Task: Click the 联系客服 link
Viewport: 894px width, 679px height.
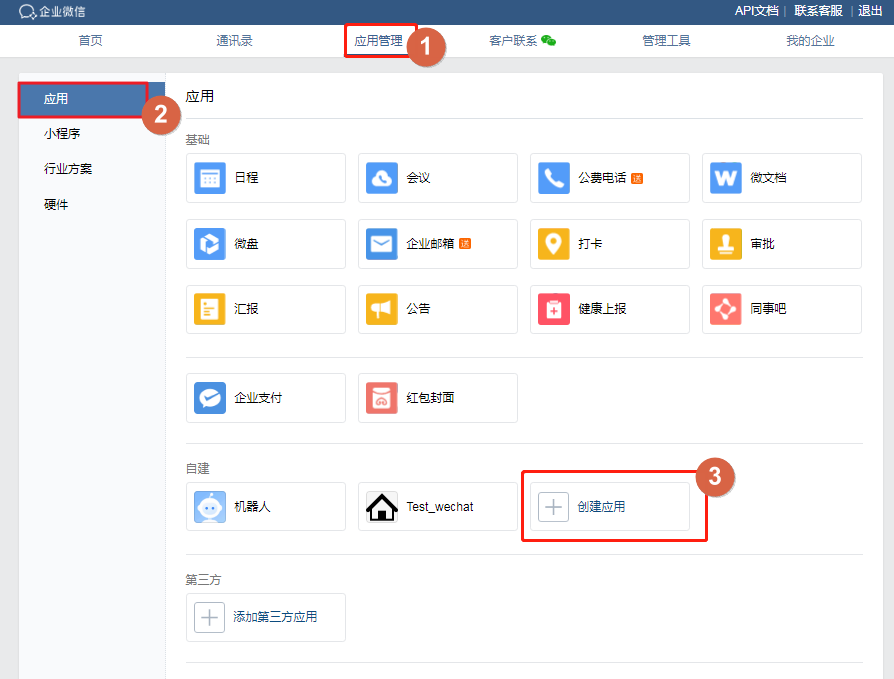Action: coord(818,11)
